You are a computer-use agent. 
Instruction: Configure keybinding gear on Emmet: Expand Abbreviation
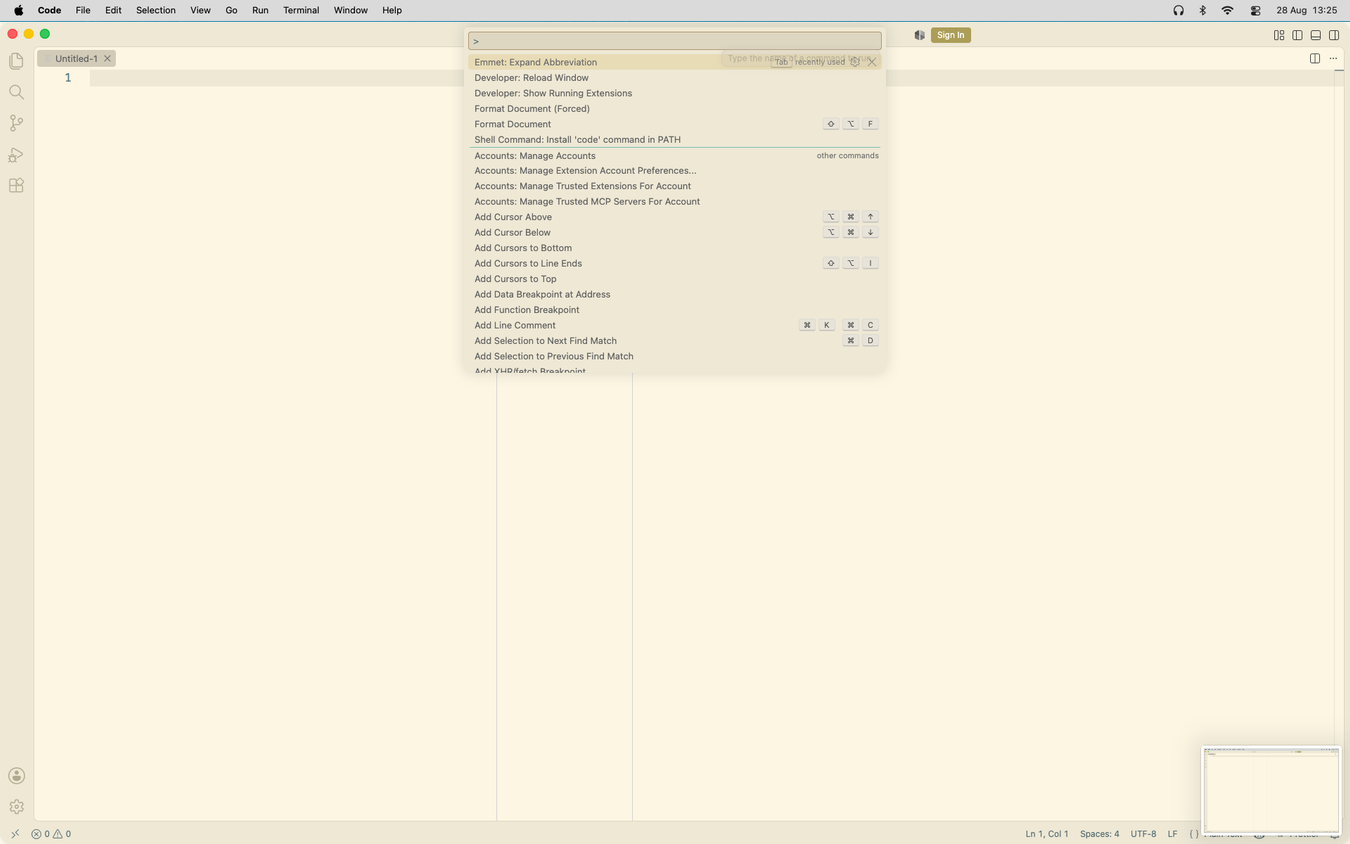[x=855, y=62]
